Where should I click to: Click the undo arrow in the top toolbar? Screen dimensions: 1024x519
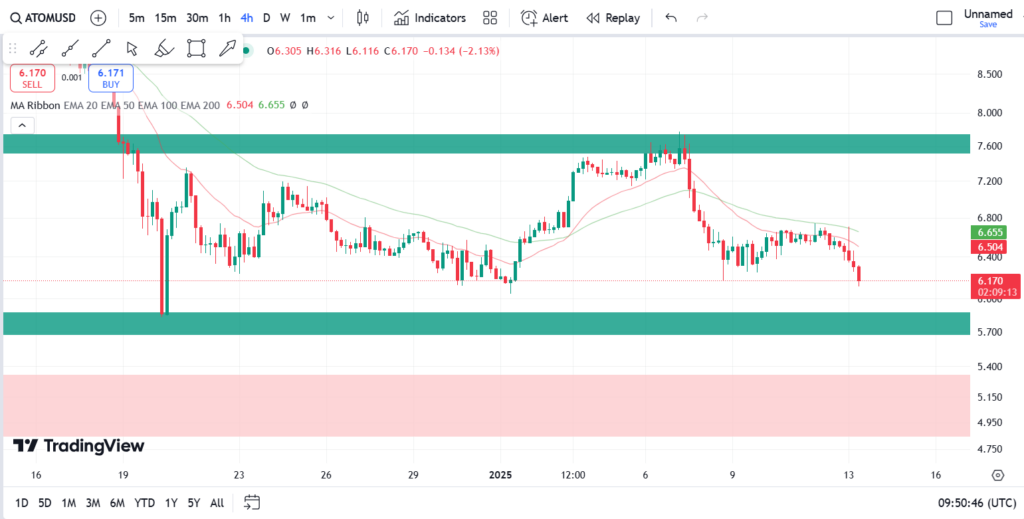pos(670,18)
